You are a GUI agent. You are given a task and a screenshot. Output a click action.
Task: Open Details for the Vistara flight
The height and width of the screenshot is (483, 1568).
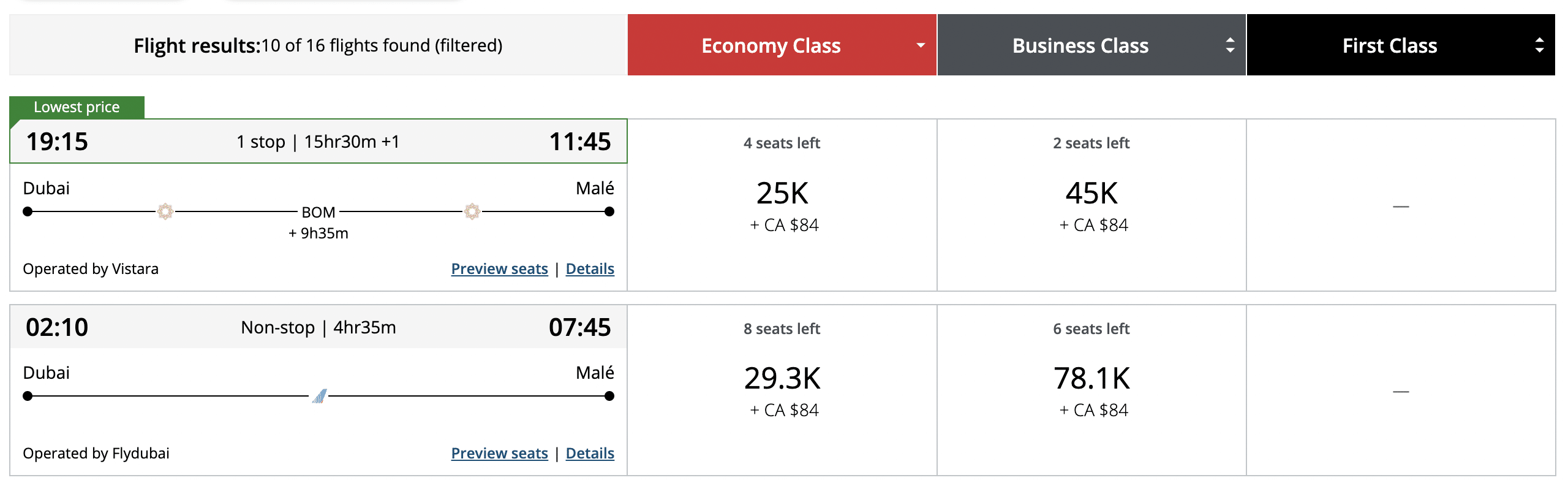[x=590, y=269]
